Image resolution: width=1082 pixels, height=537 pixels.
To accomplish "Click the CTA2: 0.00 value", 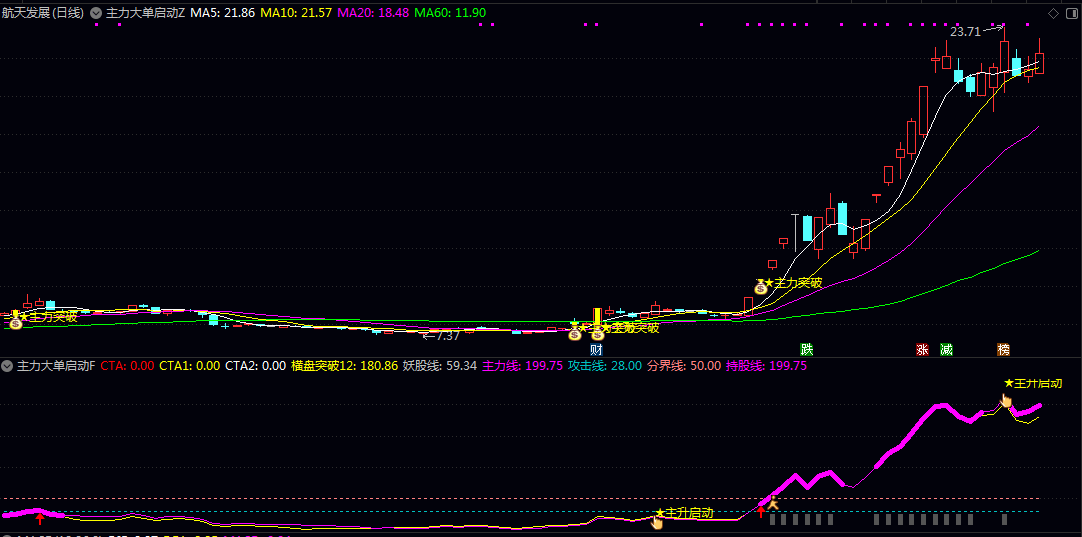I will pos(255,365).
